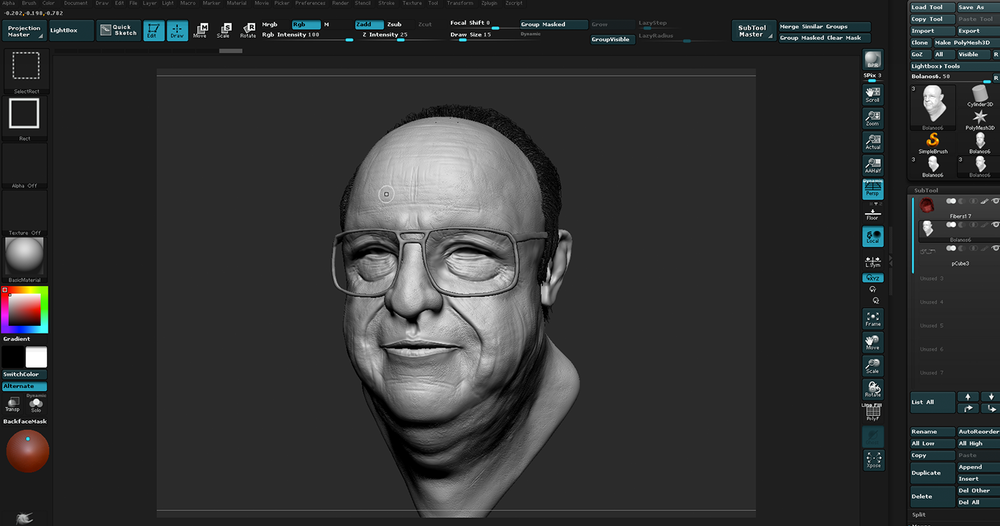Select the Cylinder3D tool
Screen dimensions: 1000x526
point(980,96)
